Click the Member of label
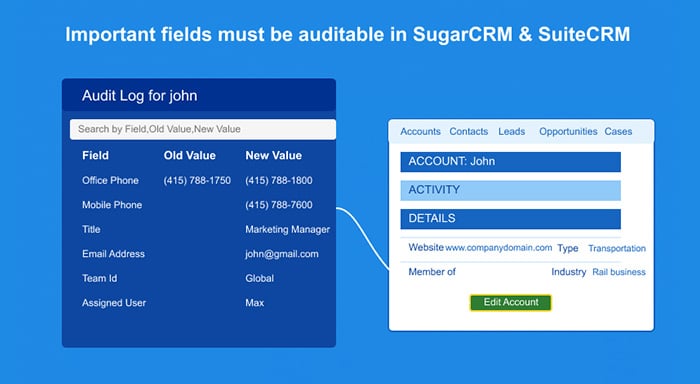Image resolution: width=700 pixels, height=384 pixels. 432,272
